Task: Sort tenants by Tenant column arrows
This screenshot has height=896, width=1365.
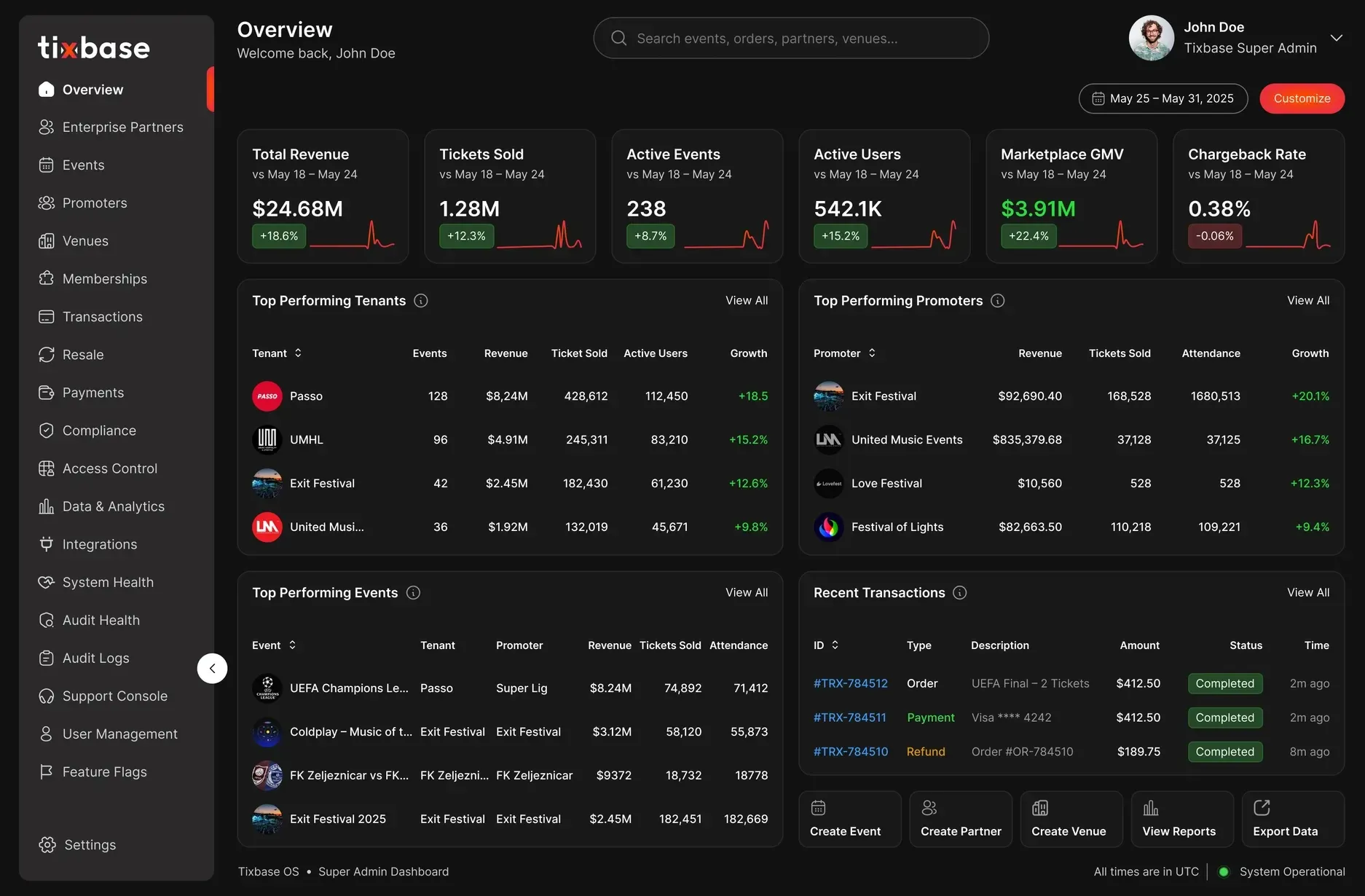Action: coord(298,353)
